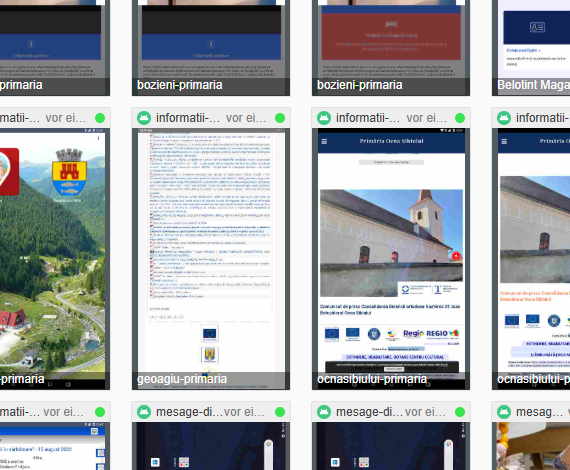Click the Android icon on the first mesage-di card
Image resolution: width=570 pixels, height=470 pixels.
tap(144, 412)
